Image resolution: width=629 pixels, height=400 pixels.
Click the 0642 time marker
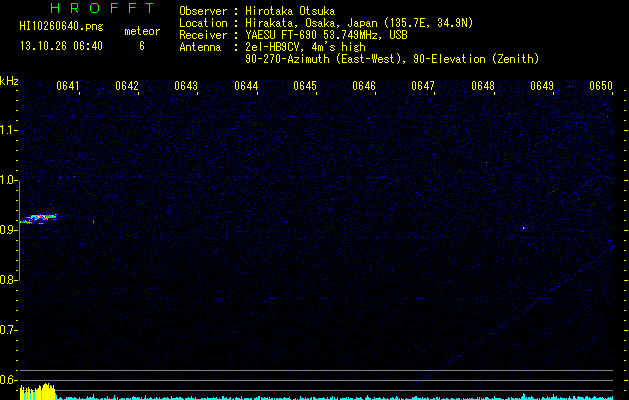point(127,86)
